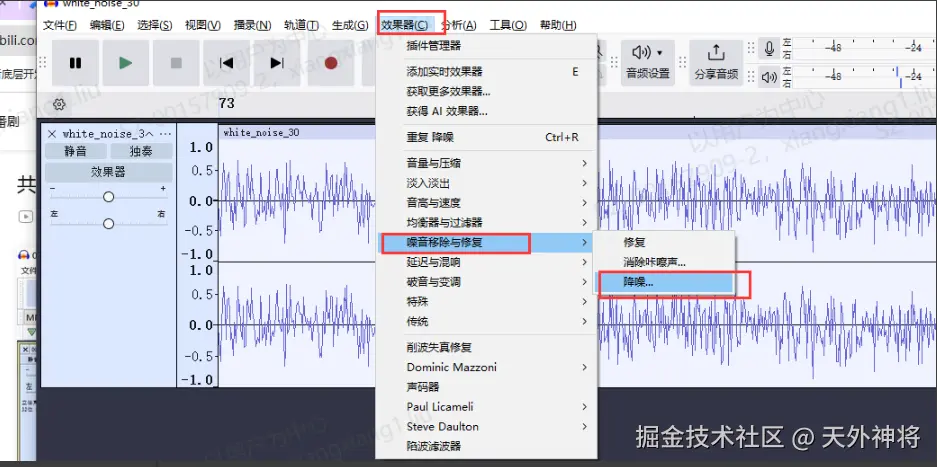Choose 削波失真修复 clip fix entry
This screenshot has height=467, width=937.
pos(486,347)
